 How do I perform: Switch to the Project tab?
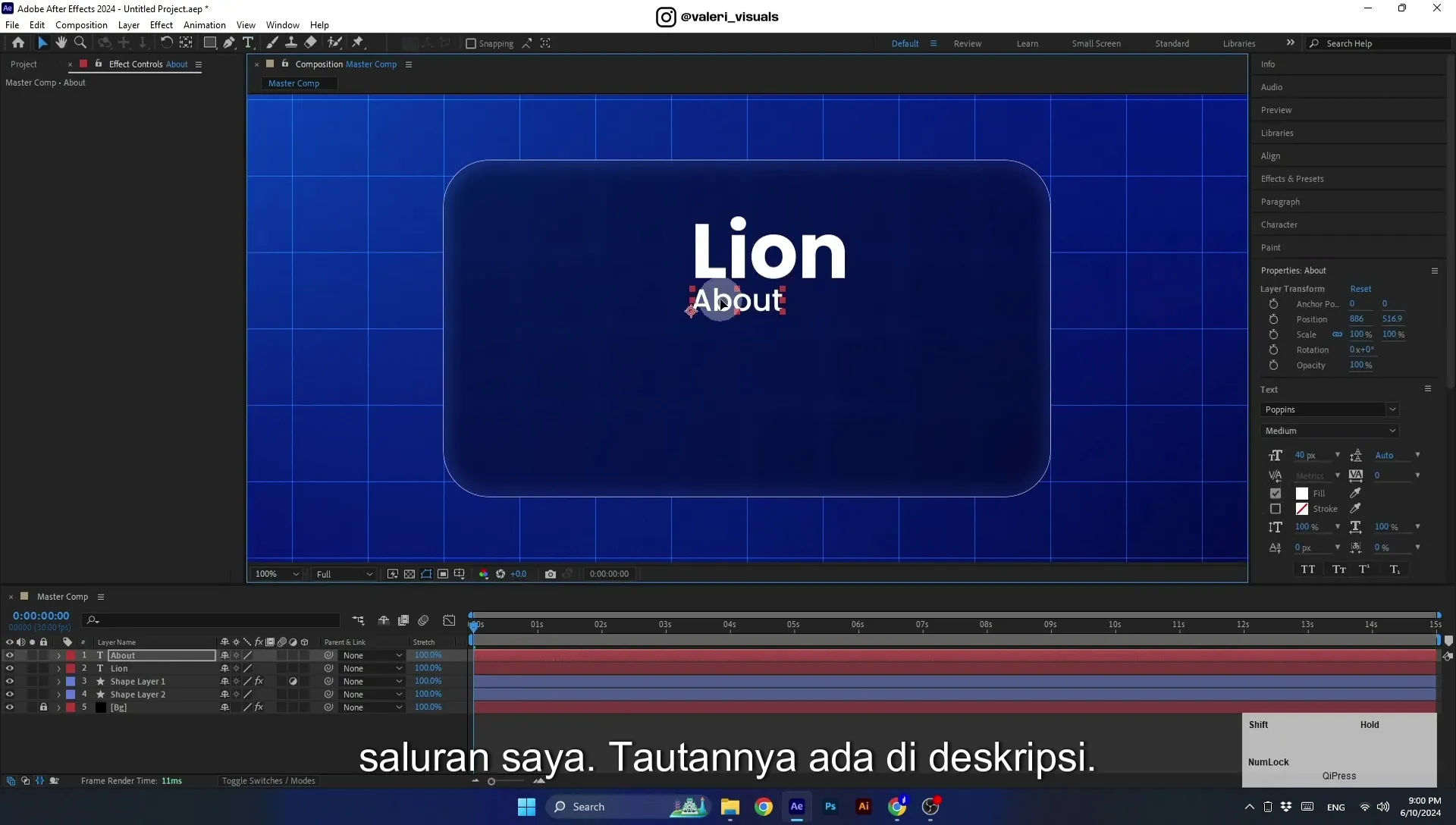24,64
